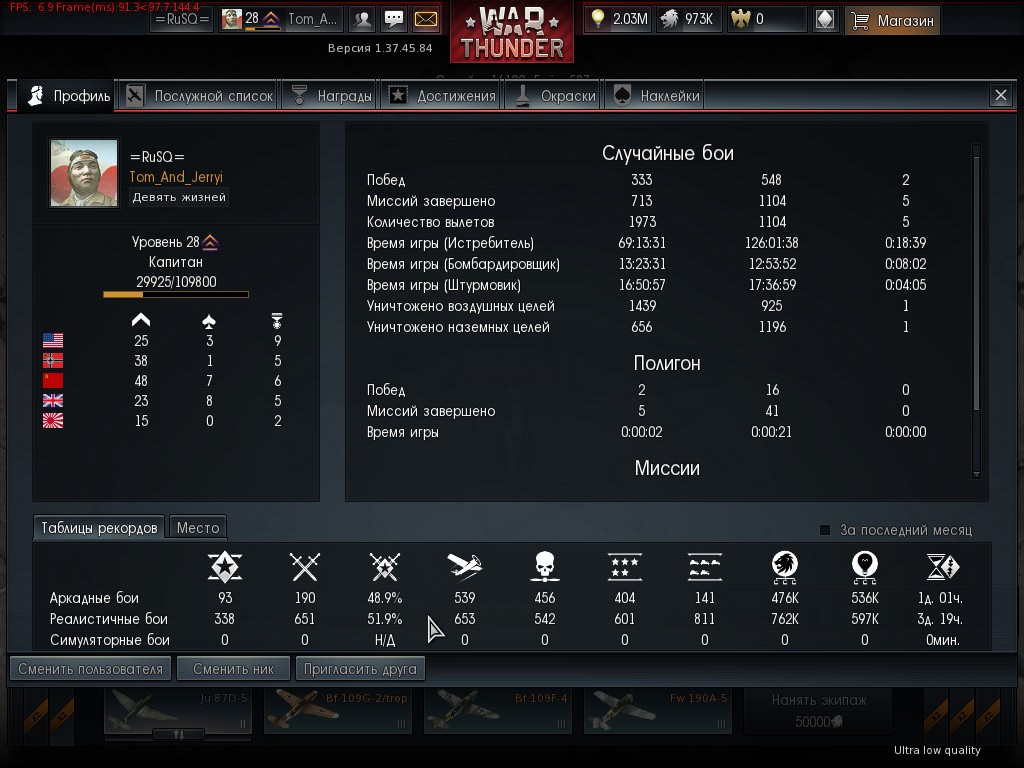Click the golden eagles currency icon
Screen dimensions: 1024x768
pos(741,19)
